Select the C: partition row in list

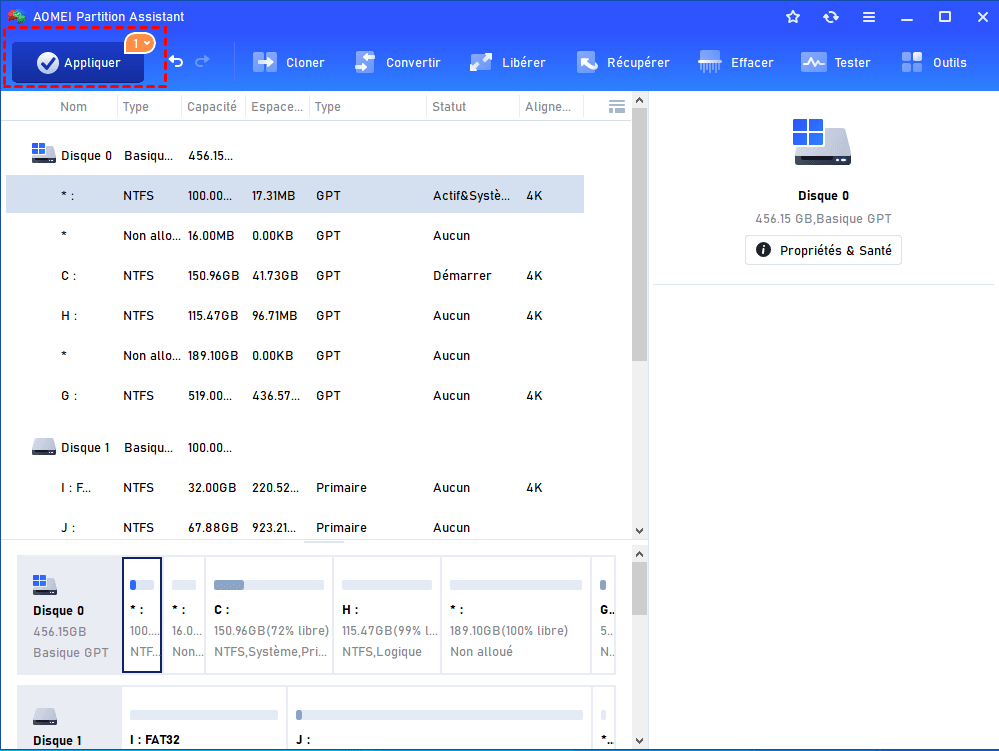295,276
